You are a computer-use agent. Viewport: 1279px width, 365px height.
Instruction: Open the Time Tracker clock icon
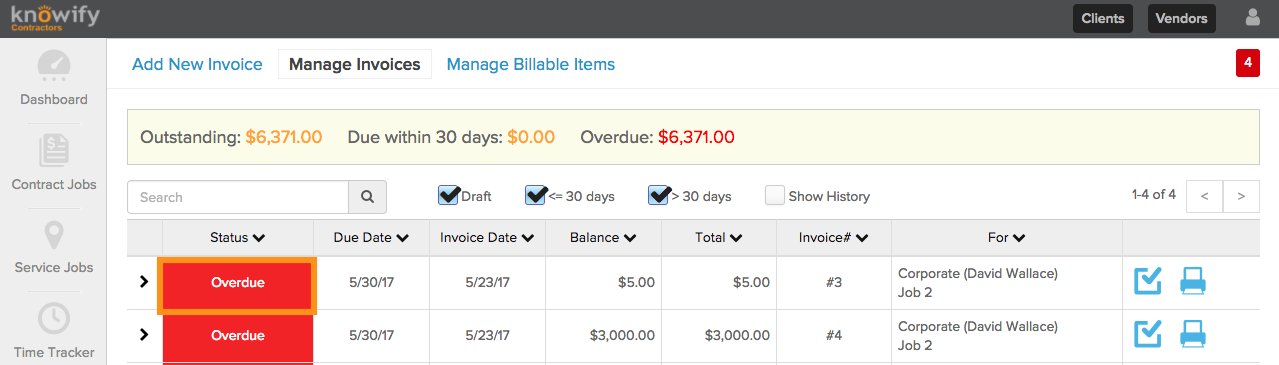pyautogui.click(x=54, y=320)
